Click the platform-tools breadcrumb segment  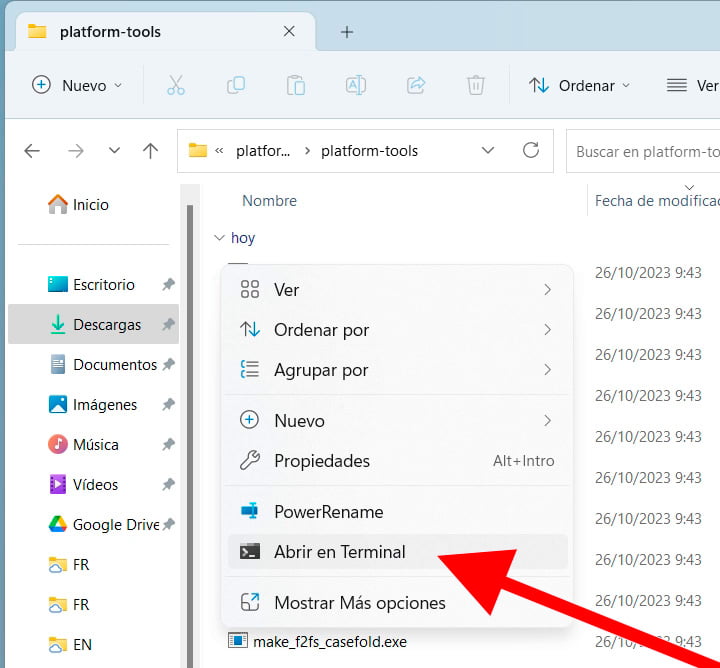[369, 151]
